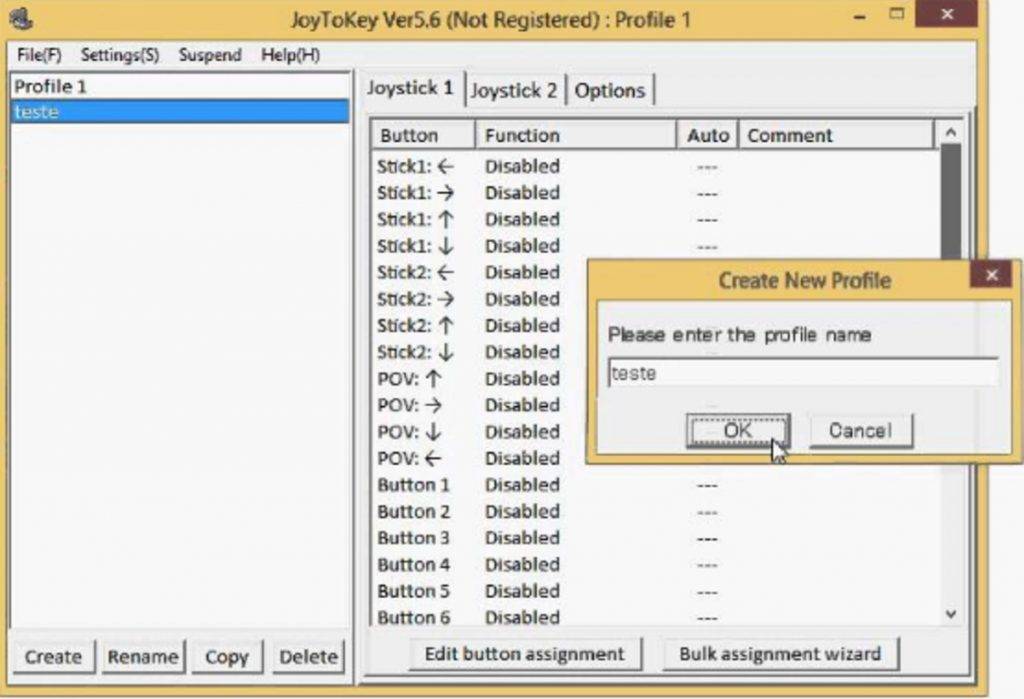Click the Rename profile button
Viewport: 1024px width, 699px height.
coord(143,657)
